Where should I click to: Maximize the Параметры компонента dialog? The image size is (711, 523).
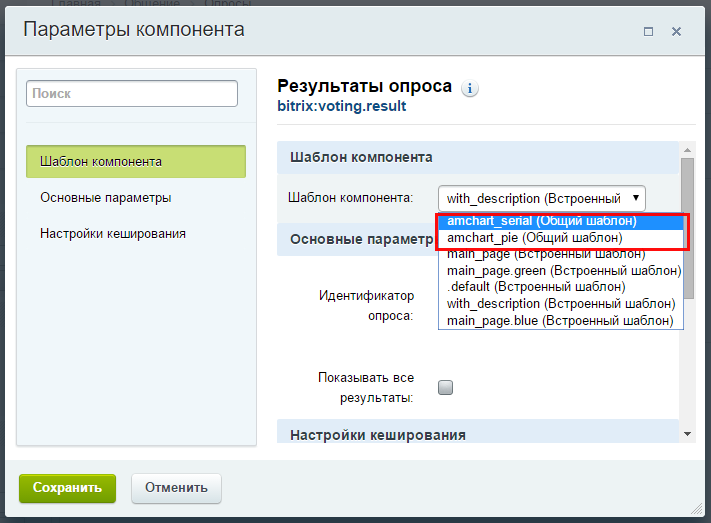[648, 31]
